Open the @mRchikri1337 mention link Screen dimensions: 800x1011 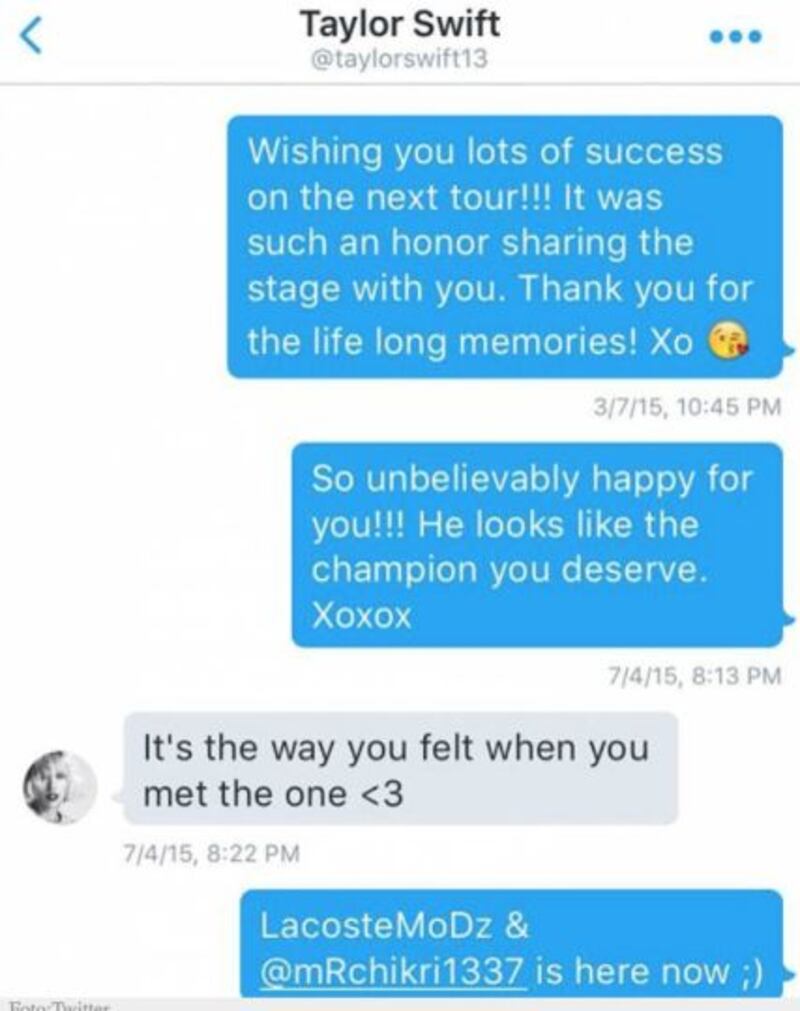coord(393,970)
